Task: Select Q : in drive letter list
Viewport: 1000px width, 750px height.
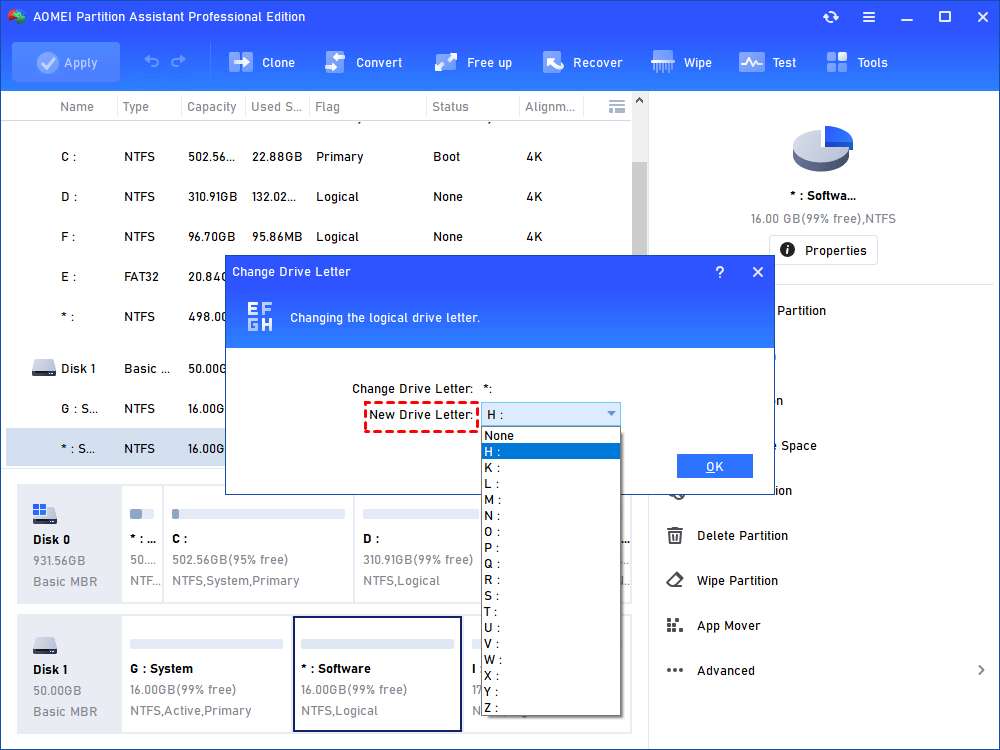Action: 551,563
